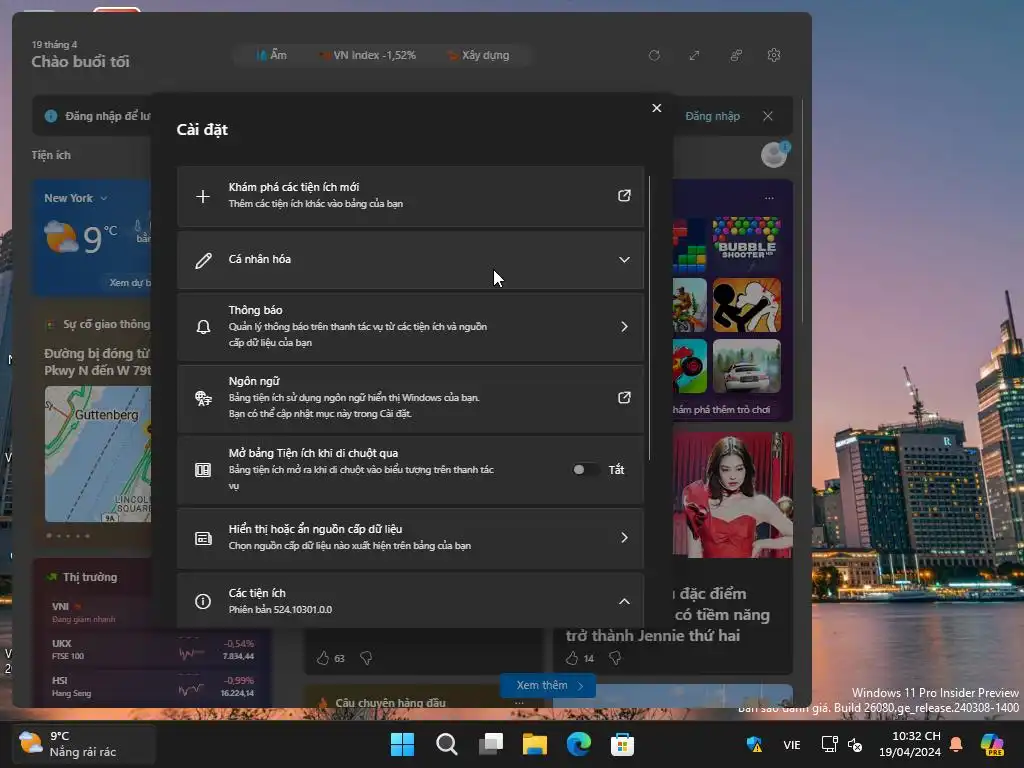Click the language icon beside Ngôn ngữ
This screenshot has height=768, width=1024.
coord(203,398)
